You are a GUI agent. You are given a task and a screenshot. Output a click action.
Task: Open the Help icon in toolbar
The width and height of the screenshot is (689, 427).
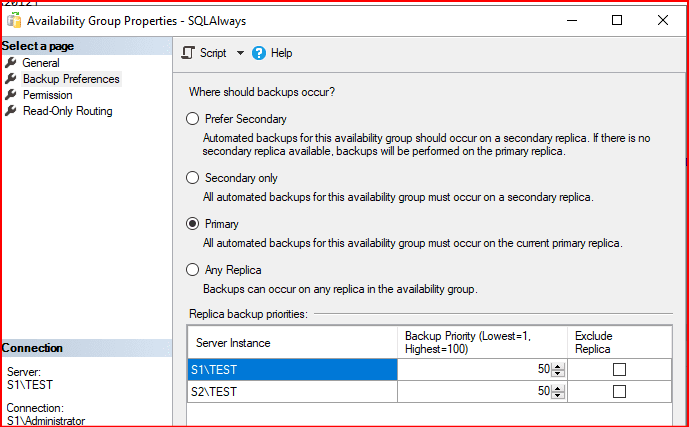[x=259, y=53]
